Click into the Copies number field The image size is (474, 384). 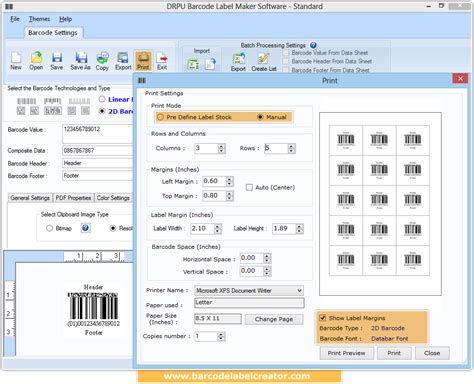coord(206,336)
